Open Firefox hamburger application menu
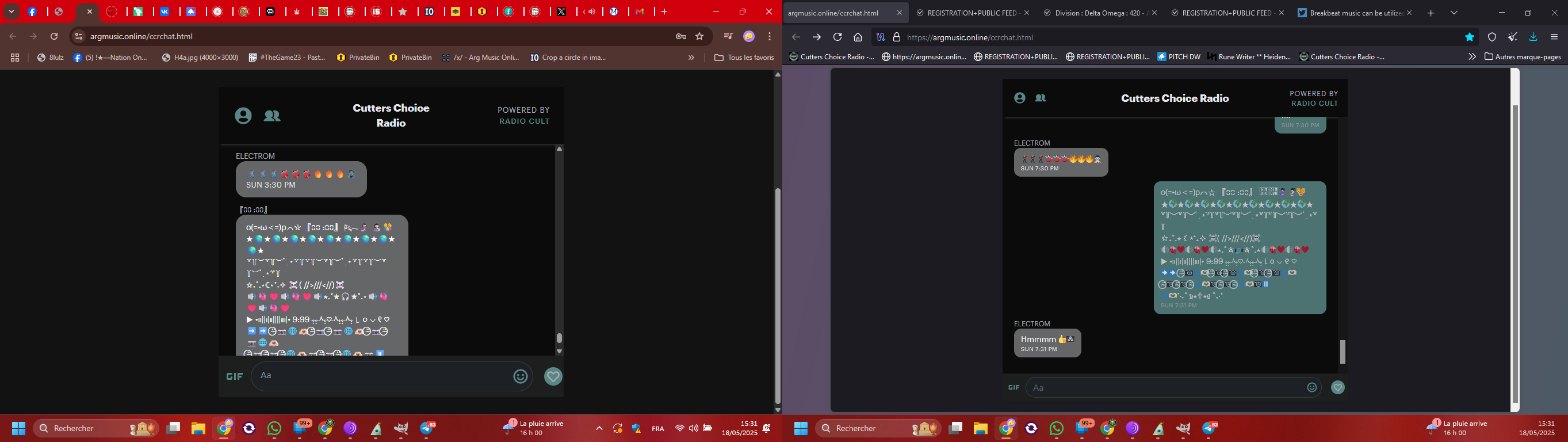This screenshot has width=1568, height=442. tap(1554, 37)
